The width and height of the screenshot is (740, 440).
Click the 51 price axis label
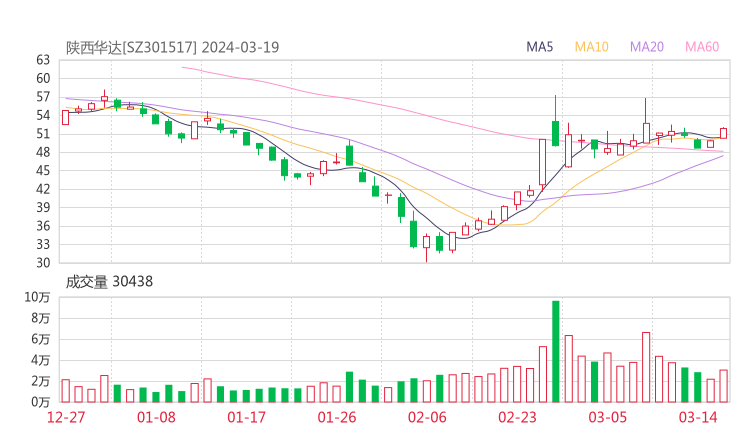point(43,134)
